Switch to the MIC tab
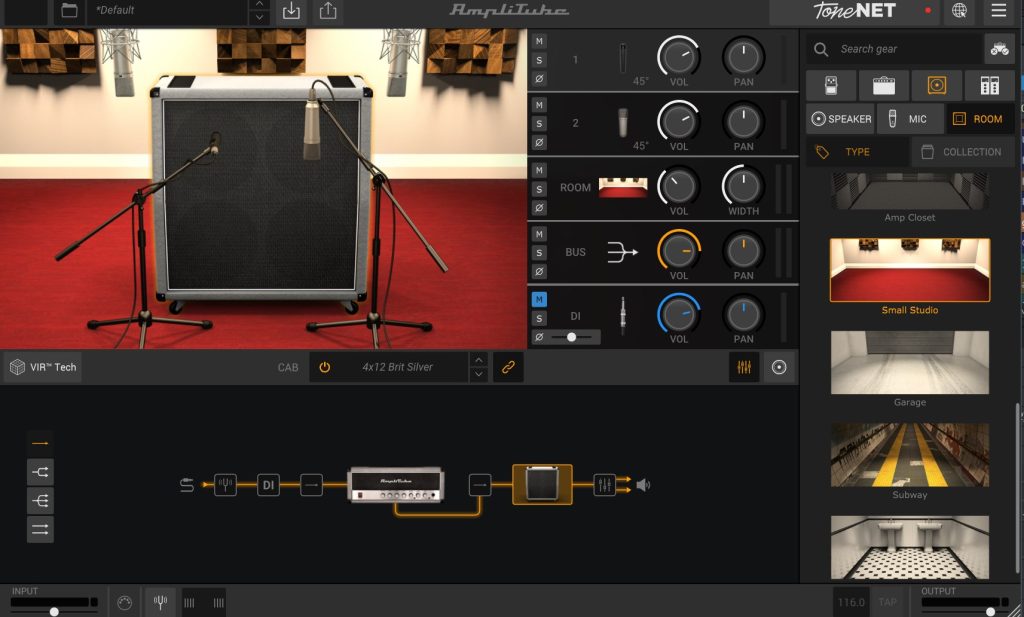This screenshot has height=617, width=1024. click(x=910, y=119)
